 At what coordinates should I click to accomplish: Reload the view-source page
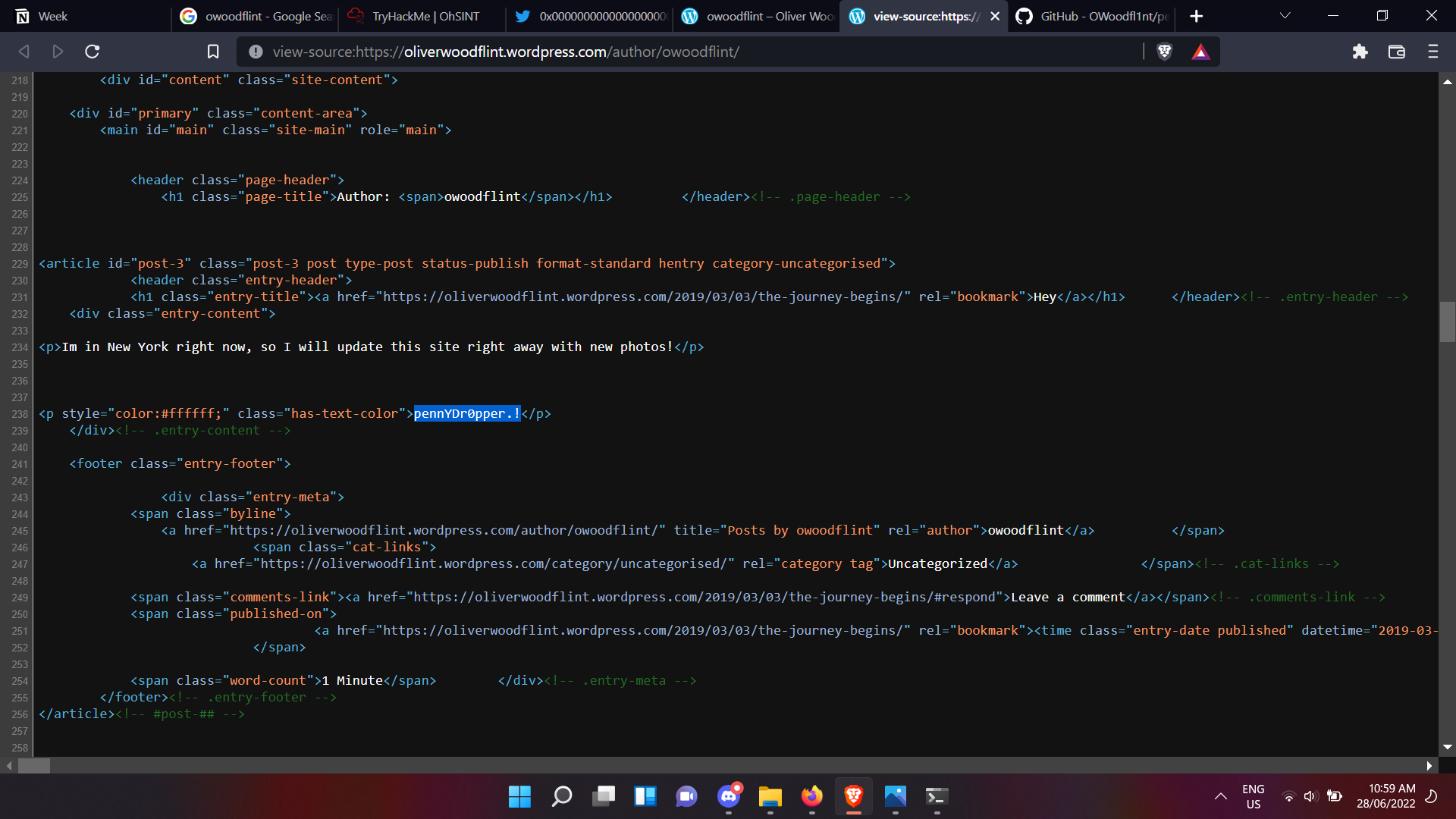click(x=93, y=52)
